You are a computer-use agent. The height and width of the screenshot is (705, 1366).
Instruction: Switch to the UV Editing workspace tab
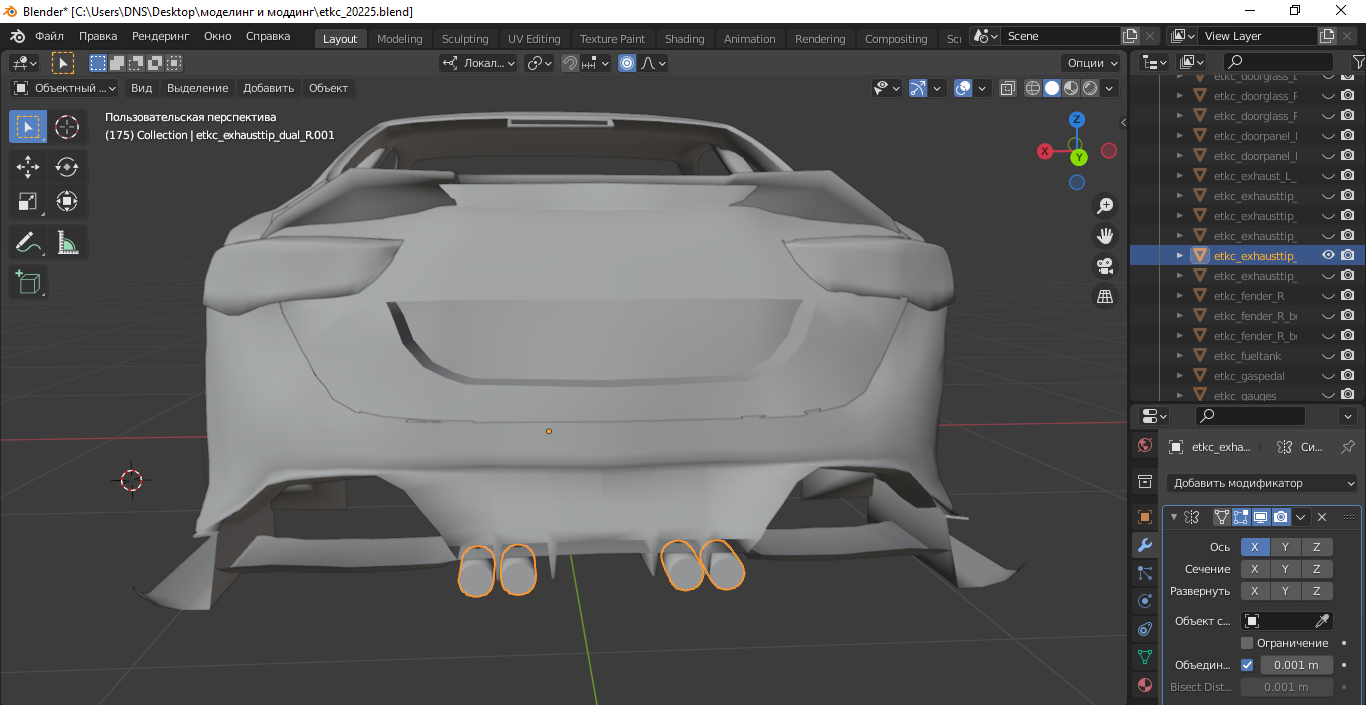coord(534,39)
